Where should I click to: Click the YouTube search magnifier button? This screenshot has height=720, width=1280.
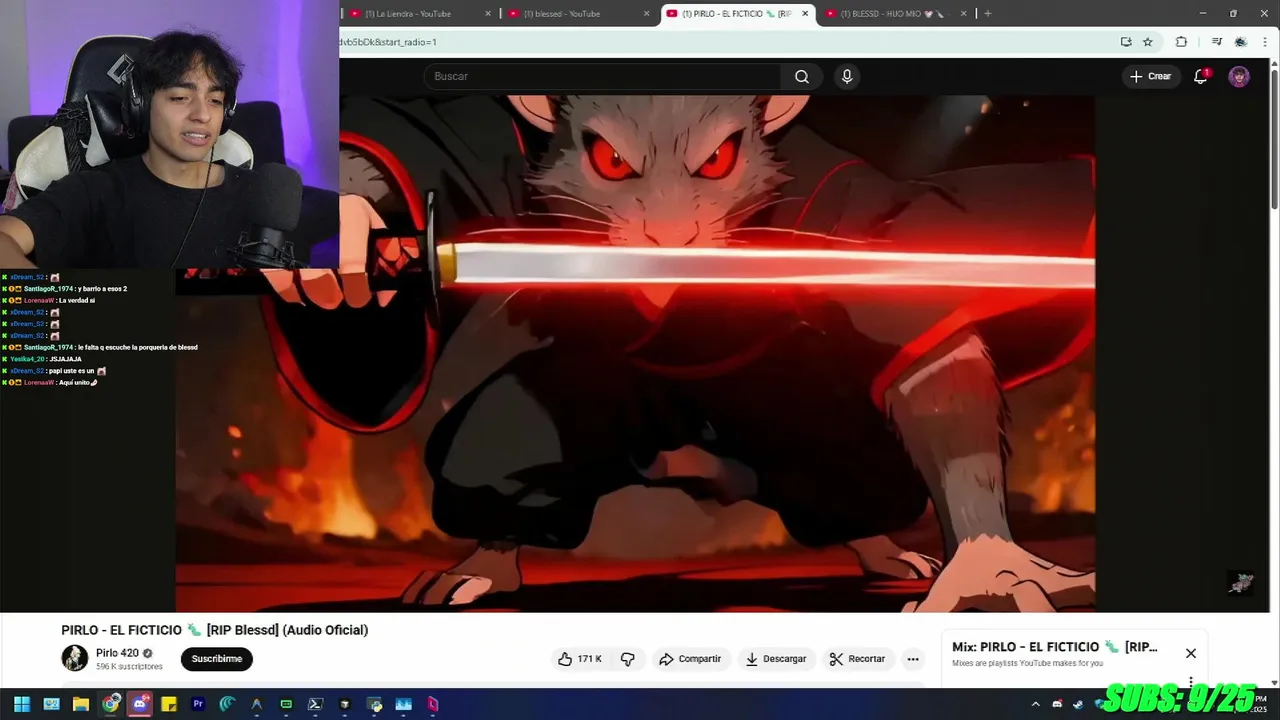click(x=802, y=77)
